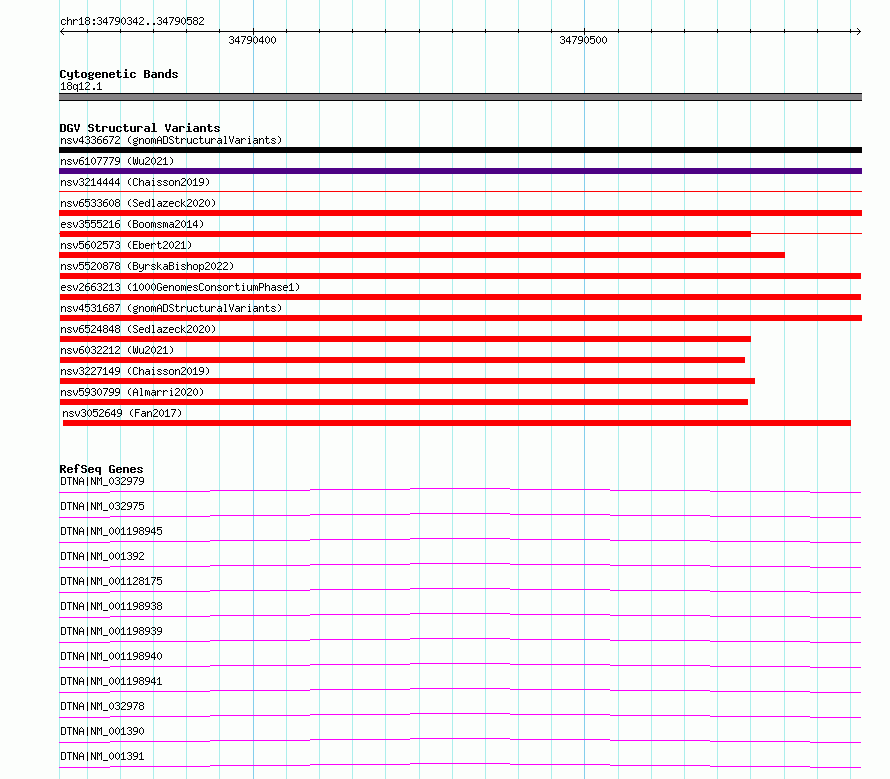Screen dimensions: 890x779
Task: Open variant nsv6107779 (Wu2021) label
Action: click(117, 161)
